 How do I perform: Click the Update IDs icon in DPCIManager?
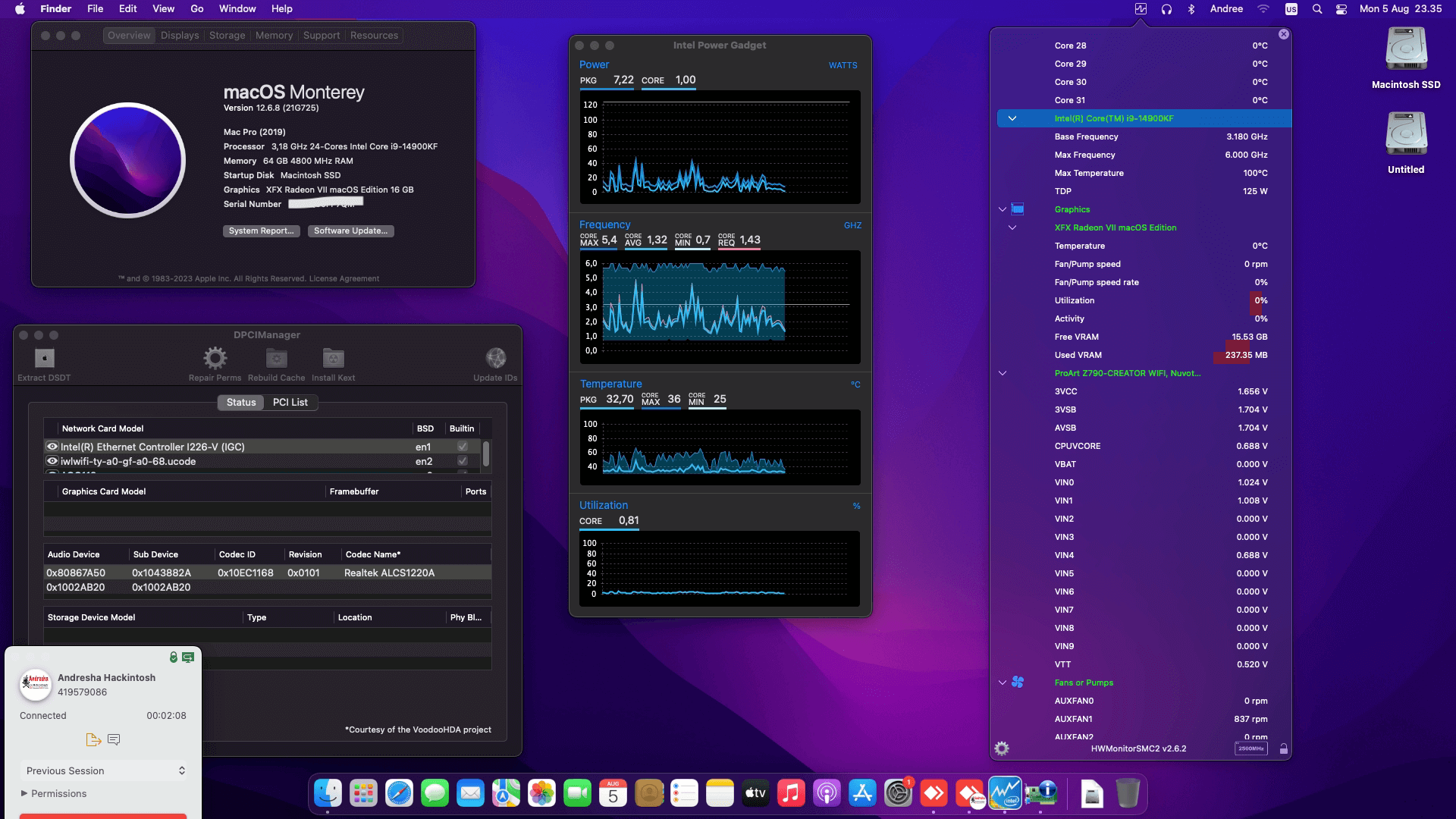point(496,357)
